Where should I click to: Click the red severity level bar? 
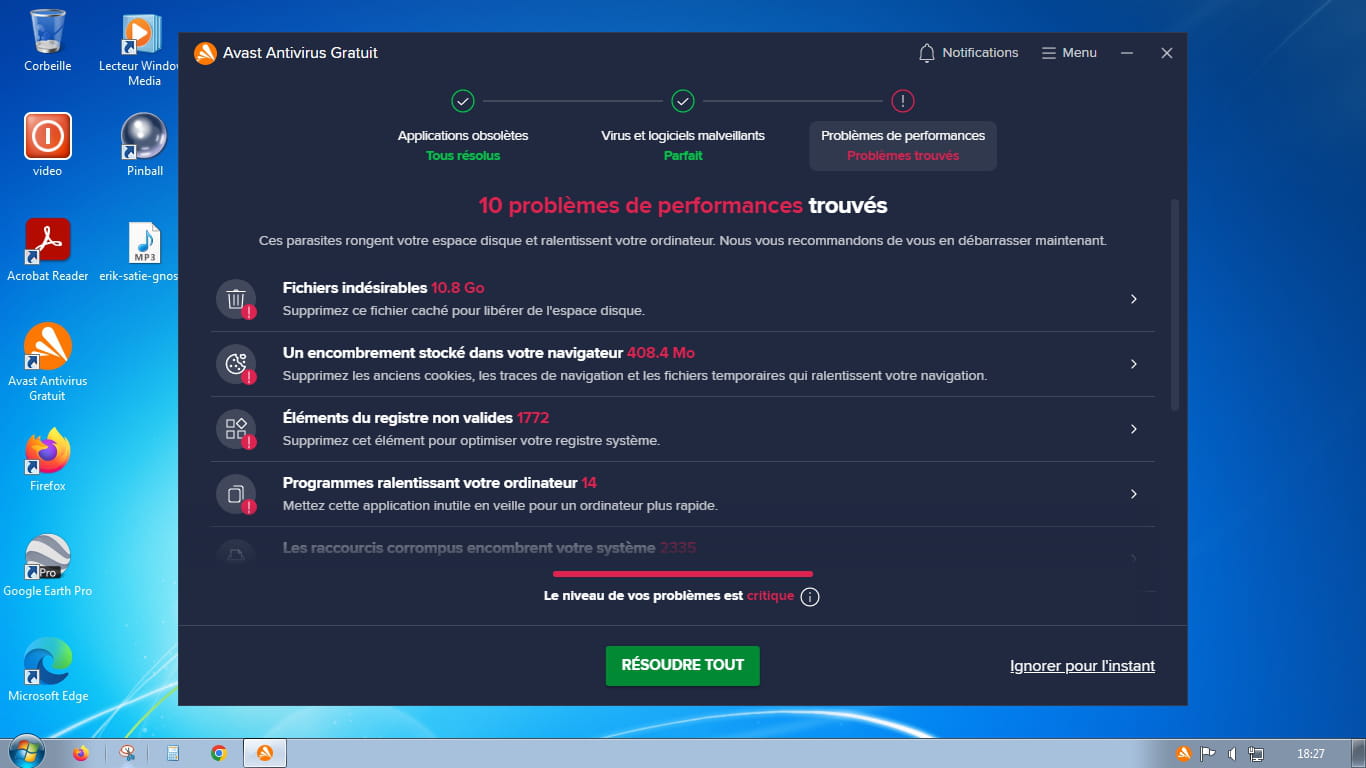683,574
